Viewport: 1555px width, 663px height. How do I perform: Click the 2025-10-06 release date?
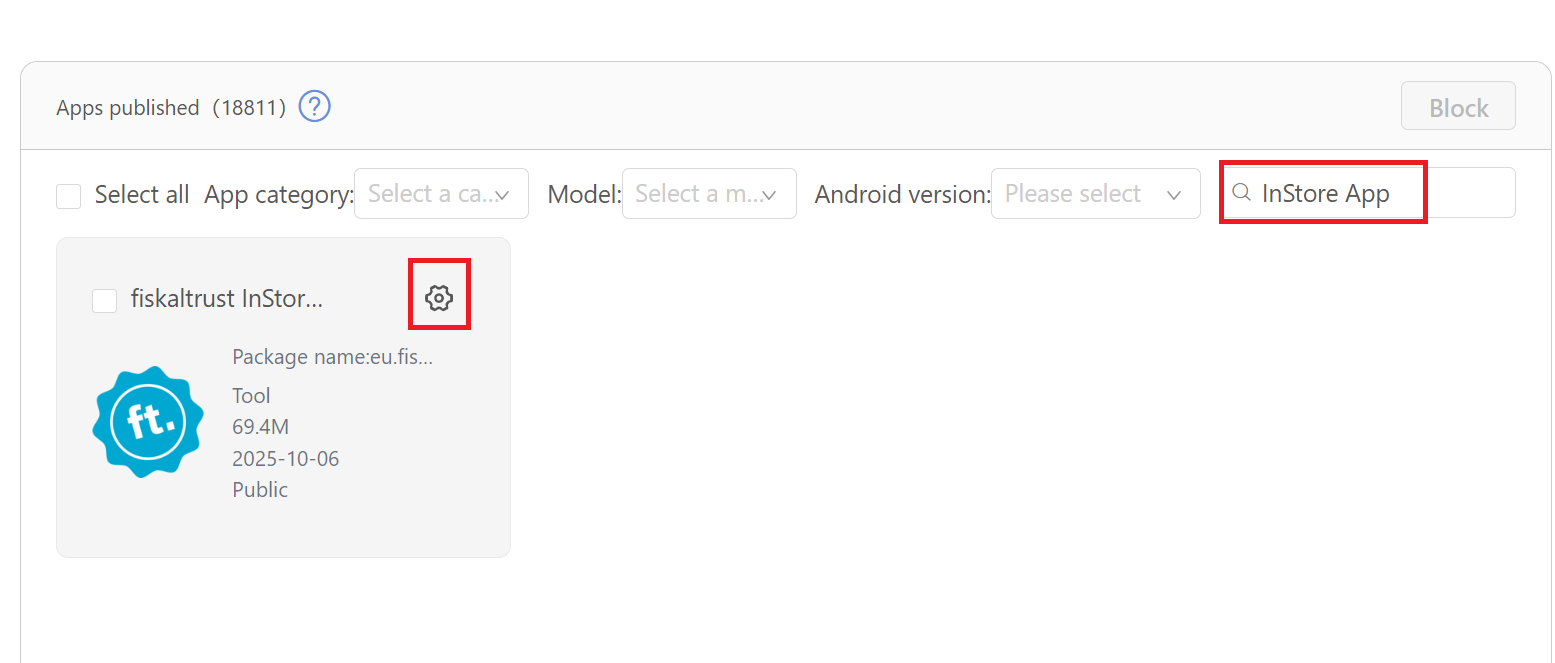(285, 459)
